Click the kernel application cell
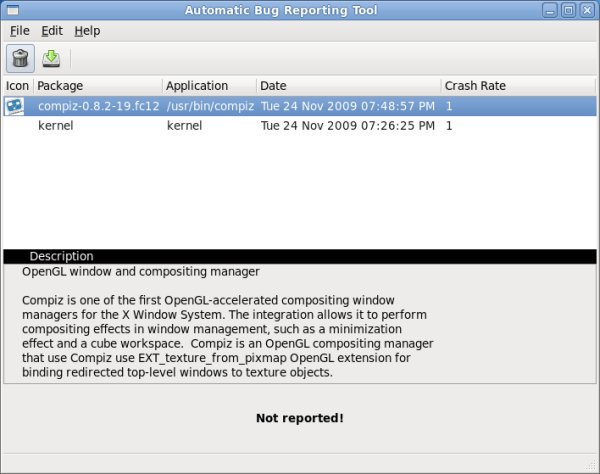 click(184, 126)
